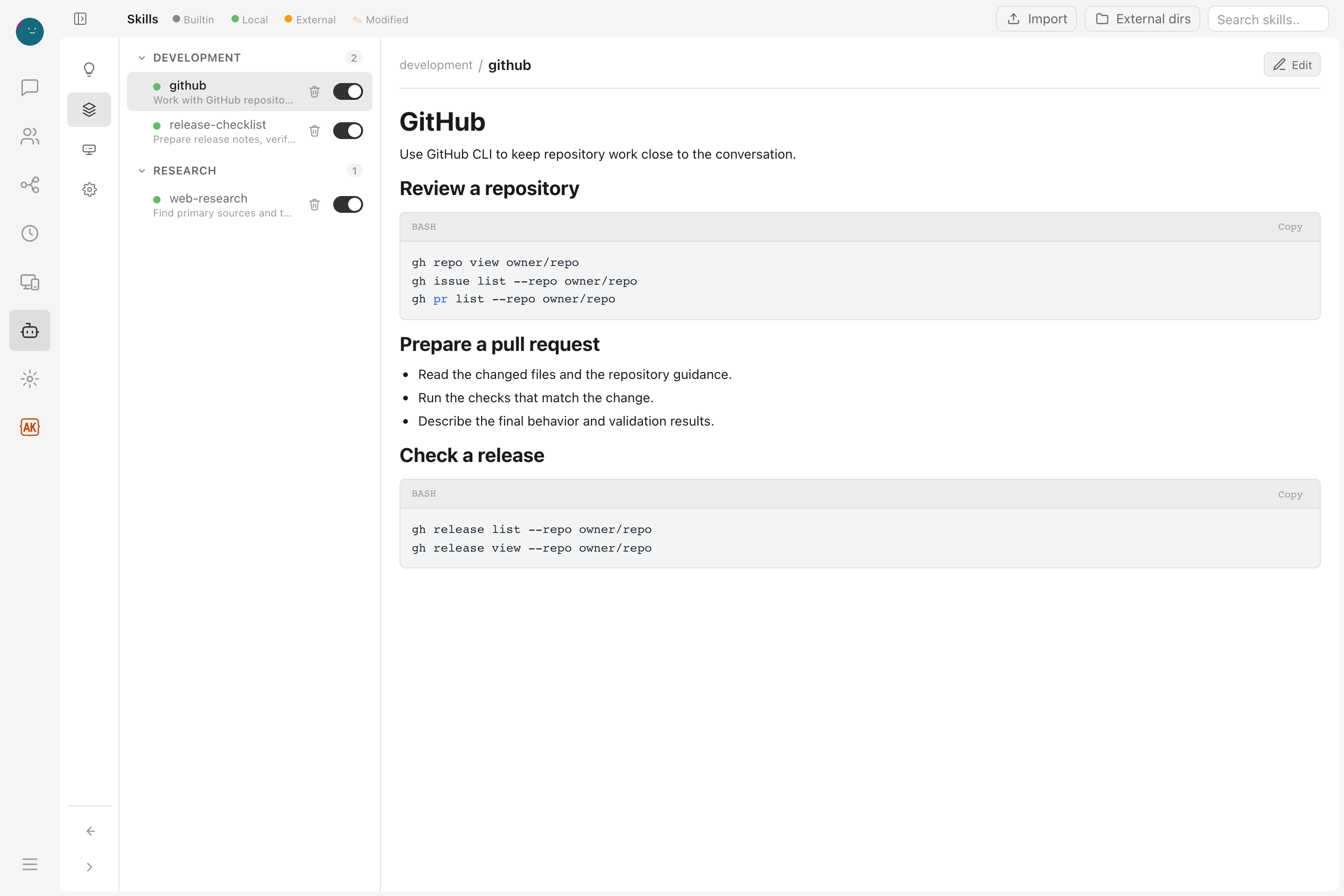This screenshot has height=896, width=1344.
Task: Select the release-checklist skill row
Action: pyautogui.click(x=250, y=131)
